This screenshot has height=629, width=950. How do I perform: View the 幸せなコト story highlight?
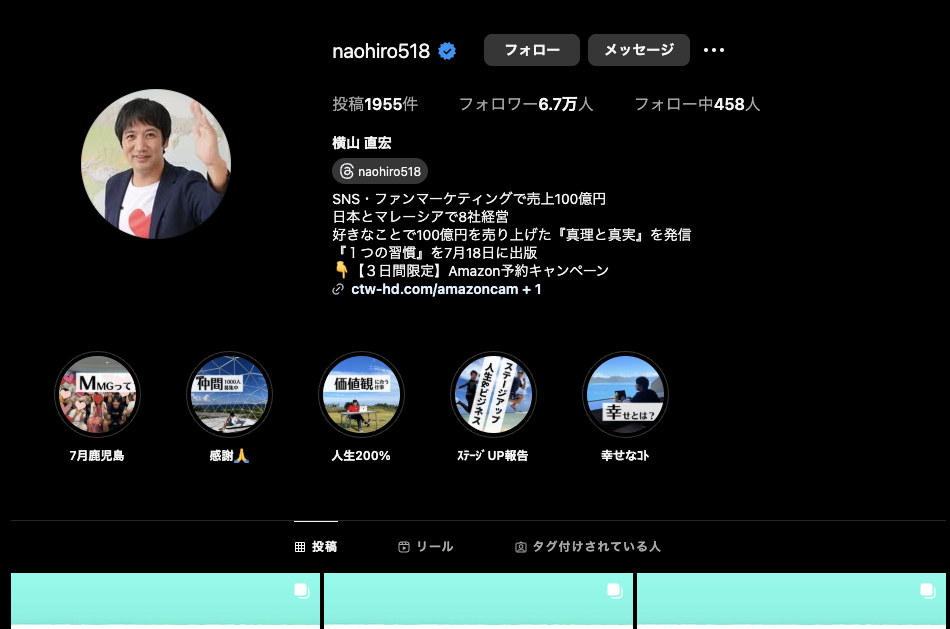(625, 394)
